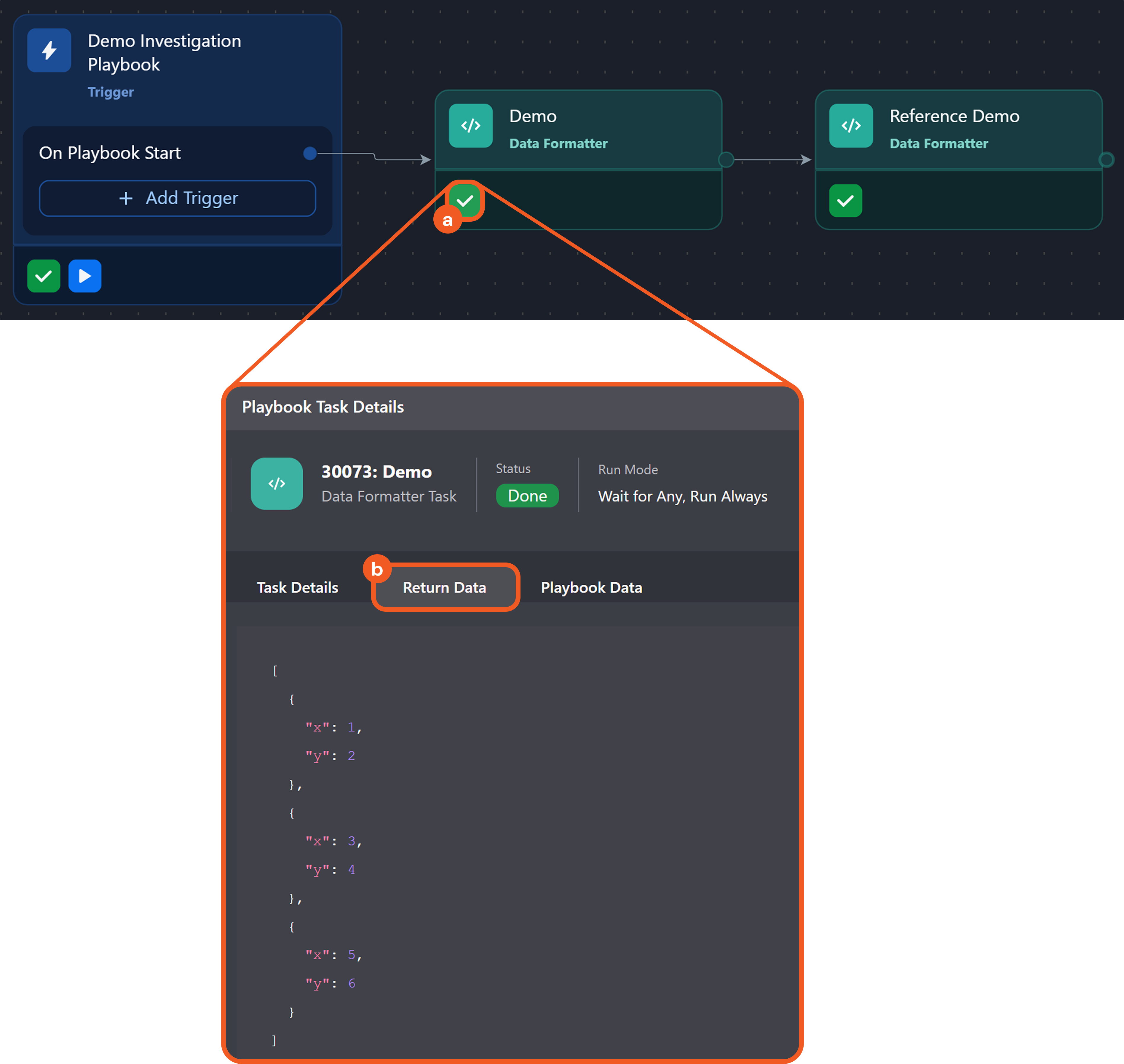
Task: Click the green check status on the trigger node
Action: point(44,276)
